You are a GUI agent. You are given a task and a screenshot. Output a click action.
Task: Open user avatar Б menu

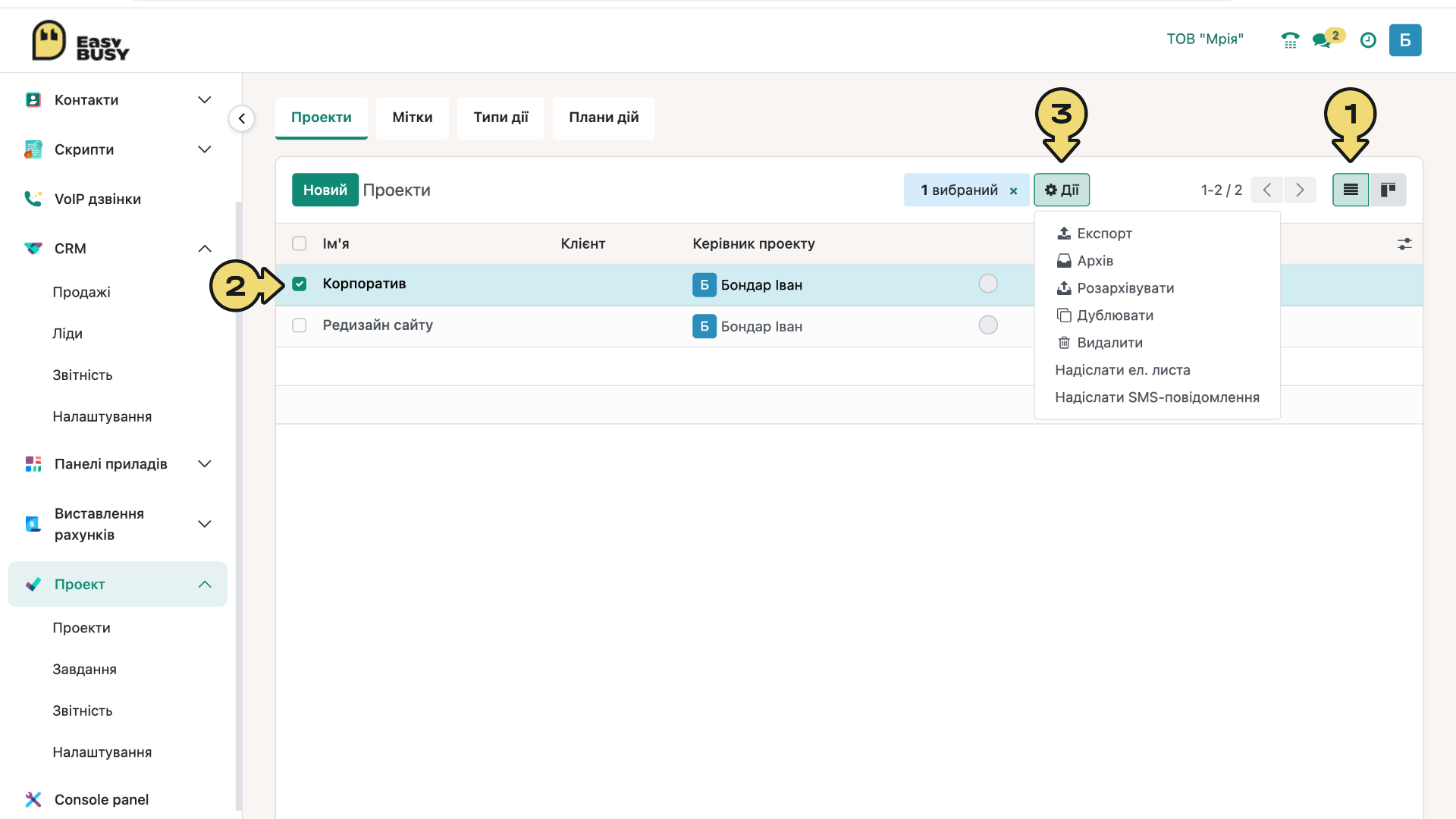(1405, 40)
